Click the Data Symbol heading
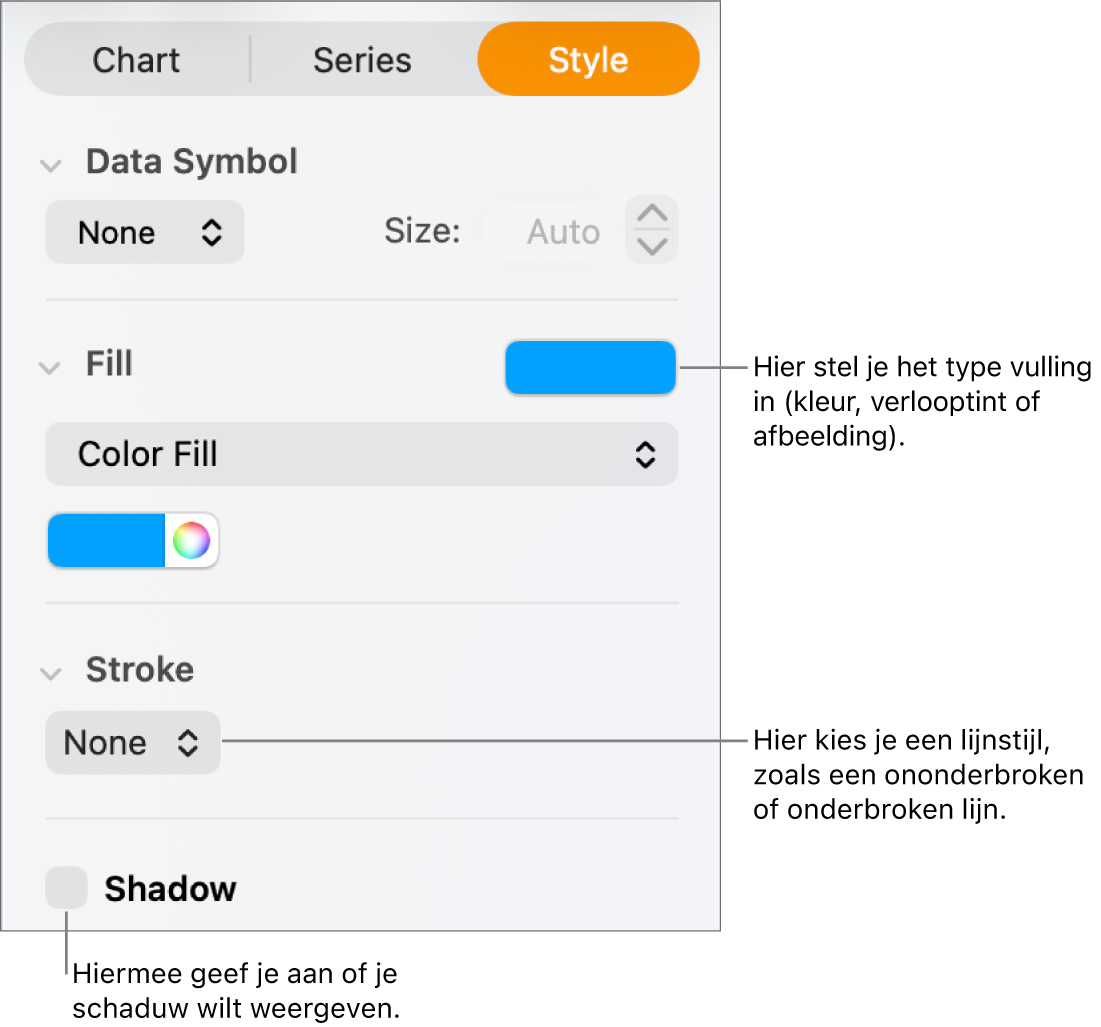The height and width of the screenshot is (1027, 1101). click(x=191, y=161)
